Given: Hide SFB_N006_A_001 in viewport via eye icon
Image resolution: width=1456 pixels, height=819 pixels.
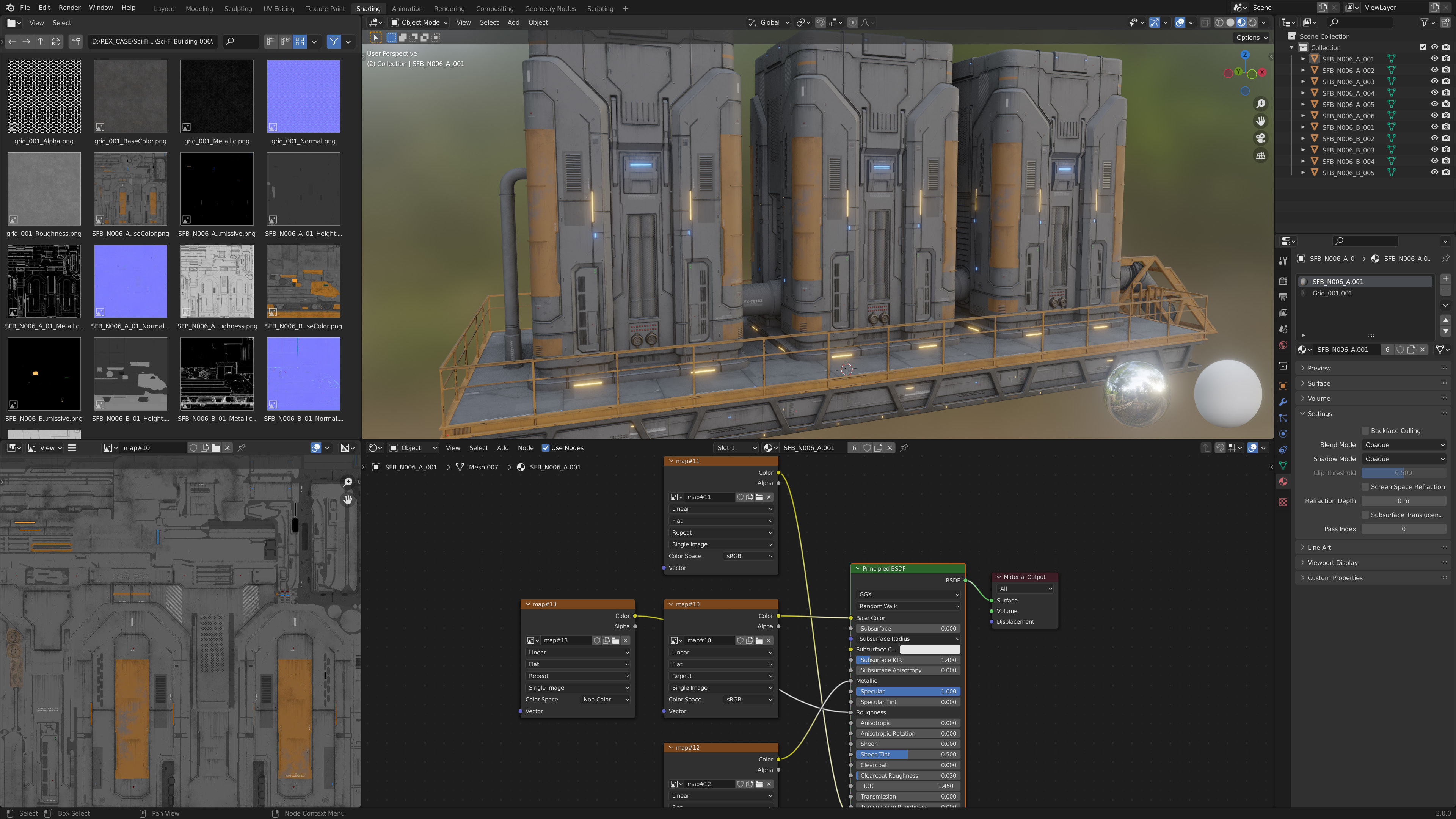Looking at the screenshot, I should [x=1434, y=59].
